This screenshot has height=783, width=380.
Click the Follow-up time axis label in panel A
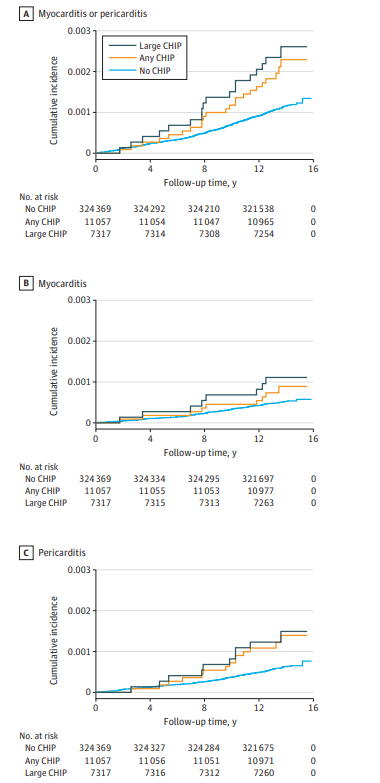pyautogui.click(x=200, y=183)
